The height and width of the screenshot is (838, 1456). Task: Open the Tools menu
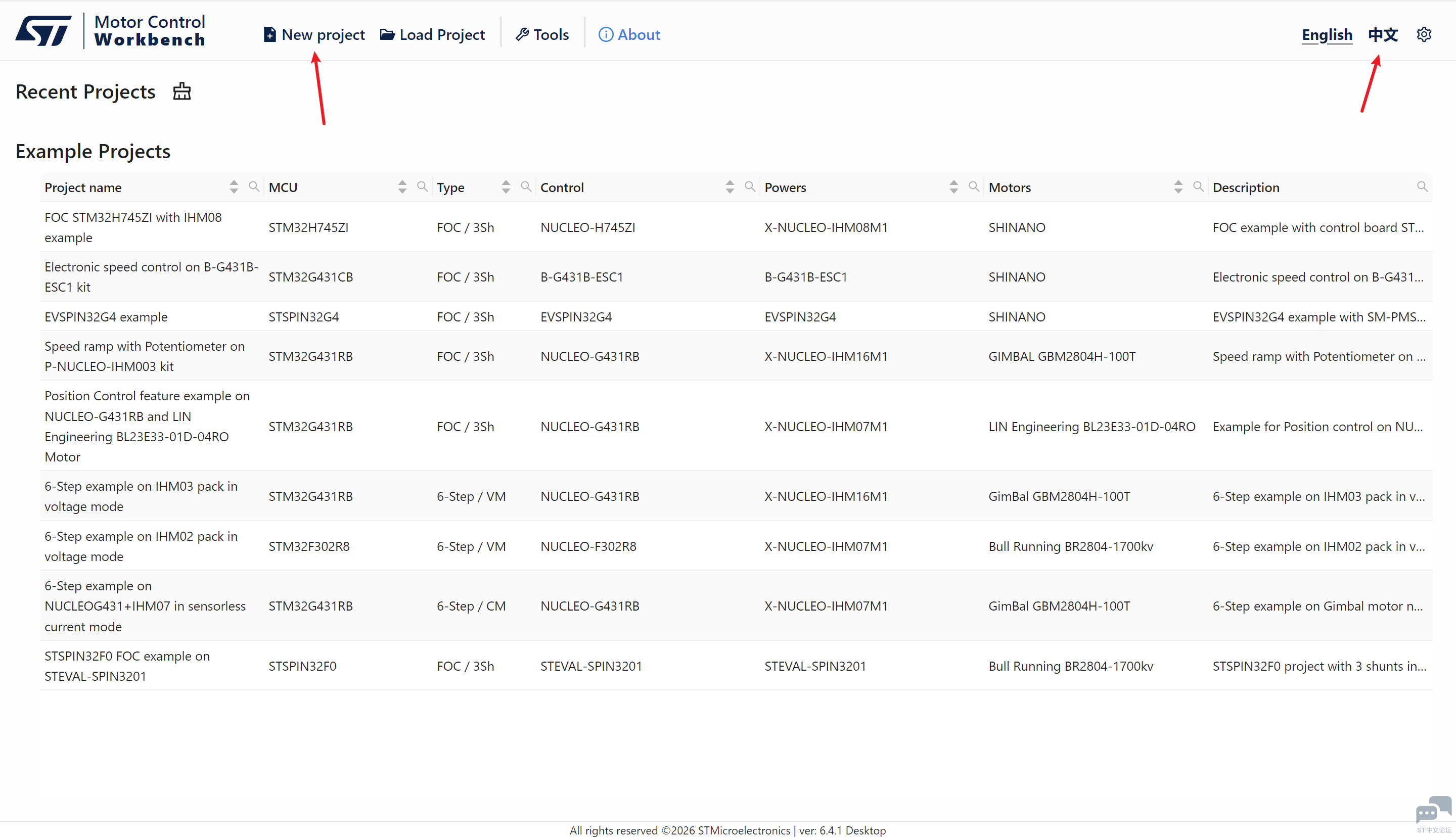[542, 34]
